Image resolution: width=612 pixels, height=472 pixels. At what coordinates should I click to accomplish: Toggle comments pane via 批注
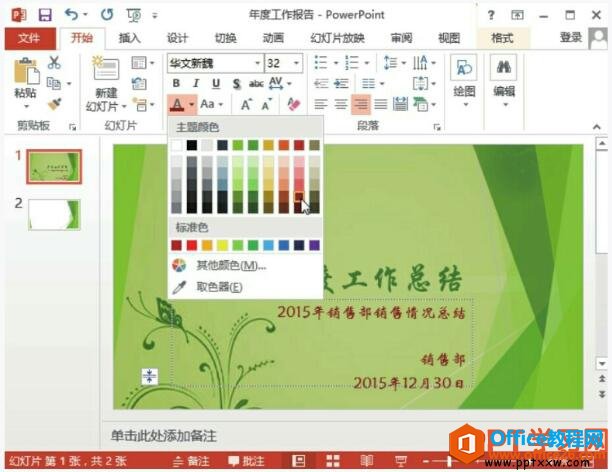[246, 461]
